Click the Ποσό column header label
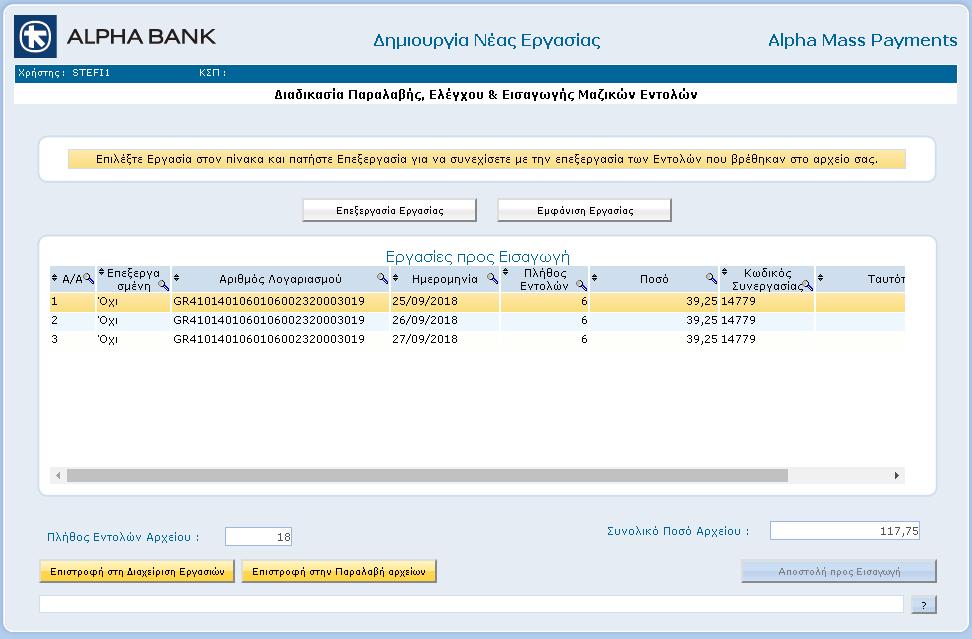Screen dimensions: 972x639 654,280
